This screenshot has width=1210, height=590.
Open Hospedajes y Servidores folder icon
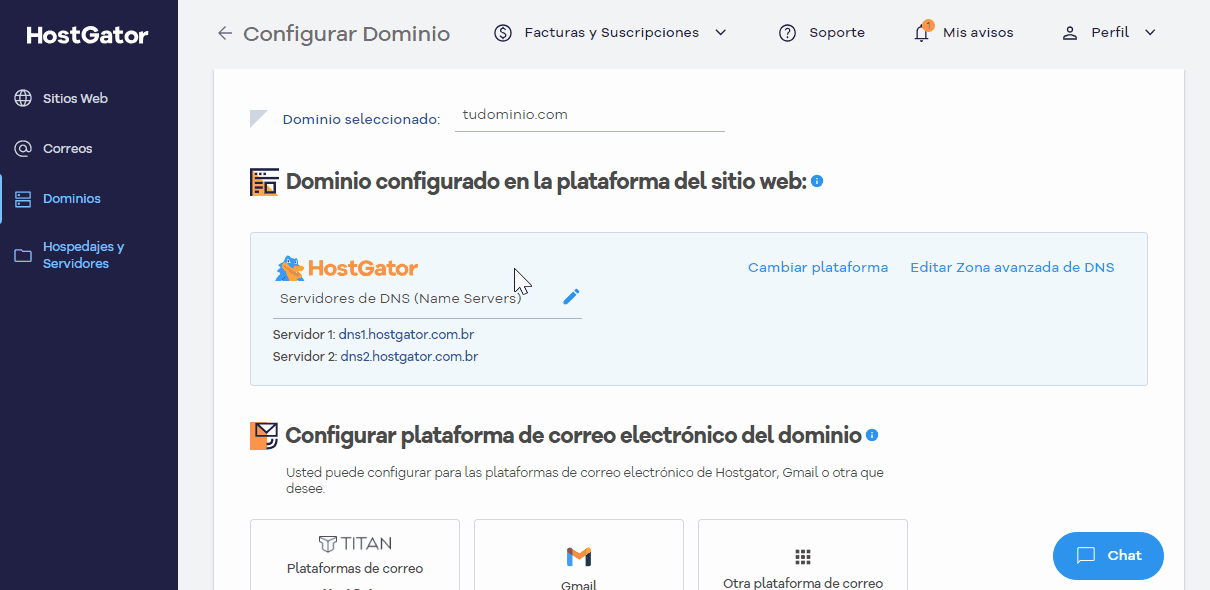point(23,255)
